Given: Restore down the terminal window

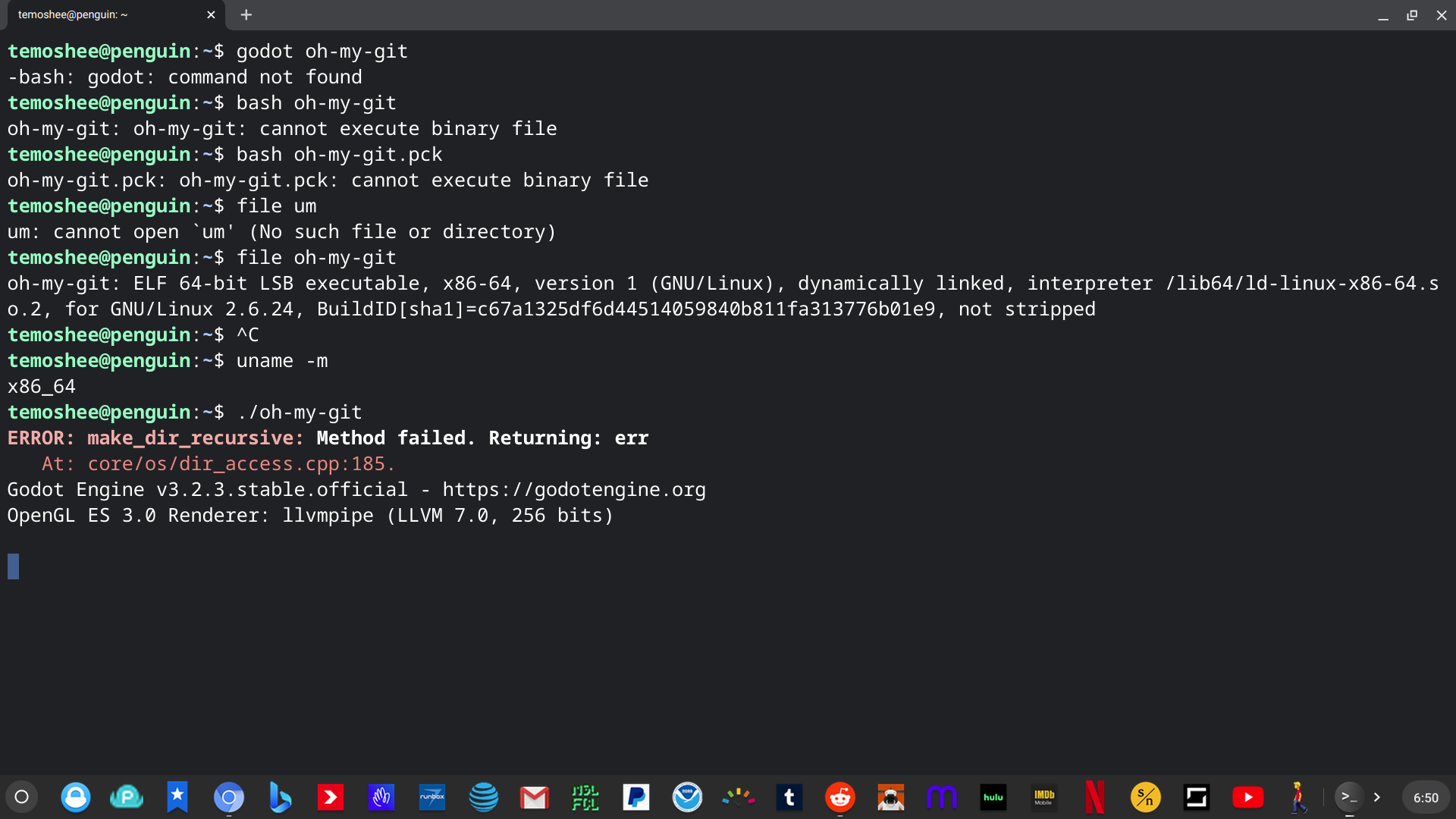Looking at the screenshot, I should [x=1412, y=15].
